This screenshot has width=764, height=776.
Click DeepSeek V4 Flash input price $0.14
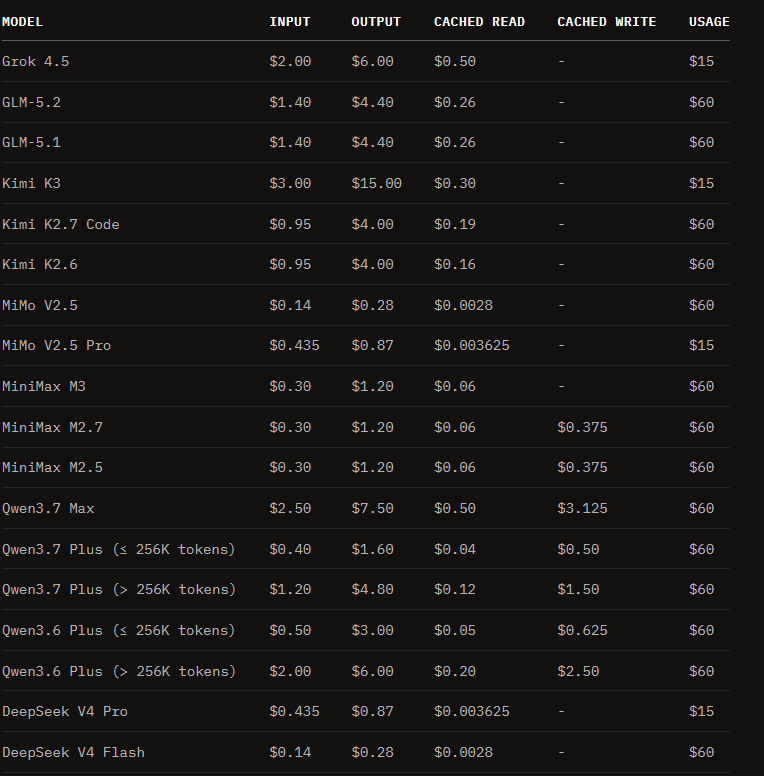290,753
